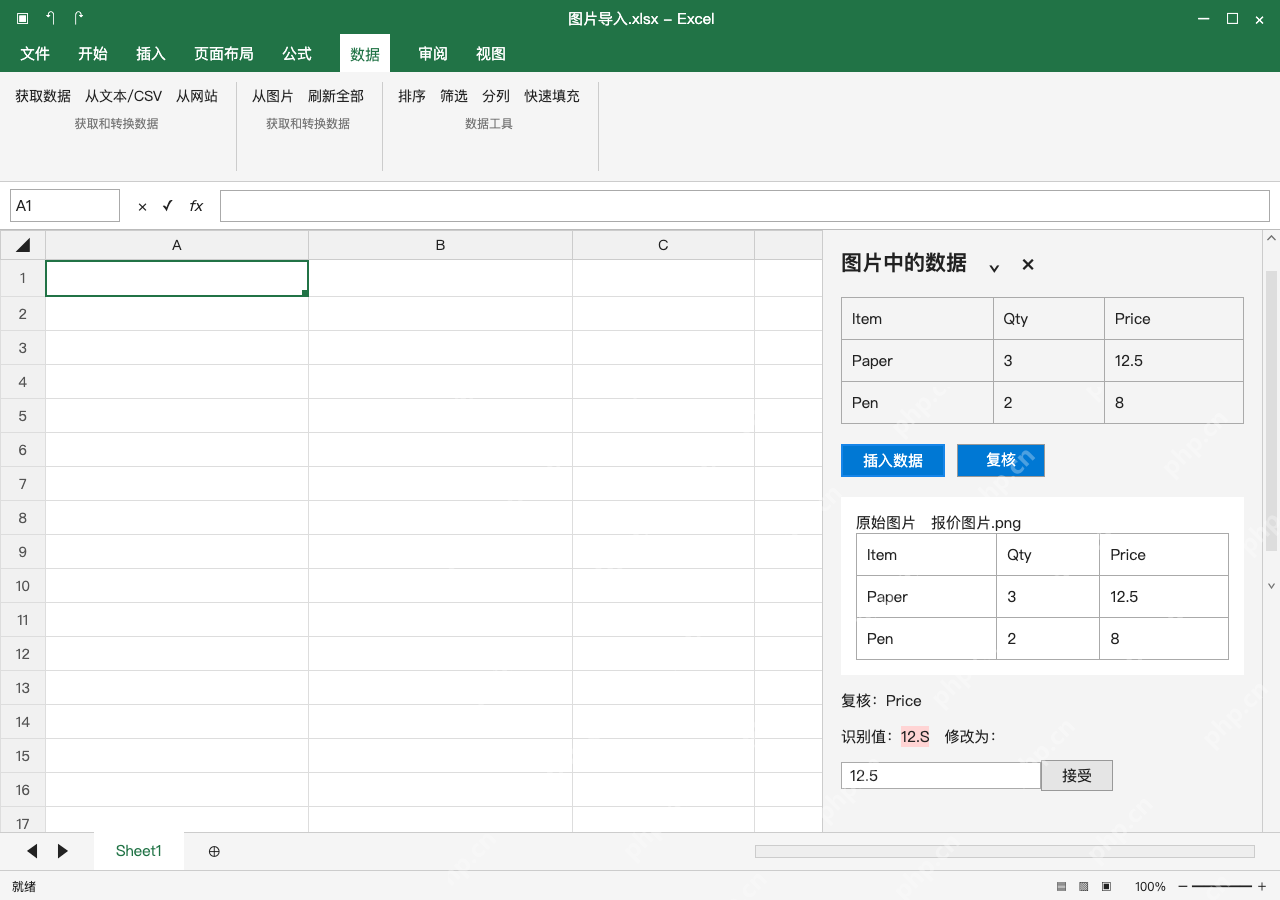The width and height of the screenshot is (1280, 900).
Task: Adjust the zoom slider in the status bar
Action: tap(1222, 886)
